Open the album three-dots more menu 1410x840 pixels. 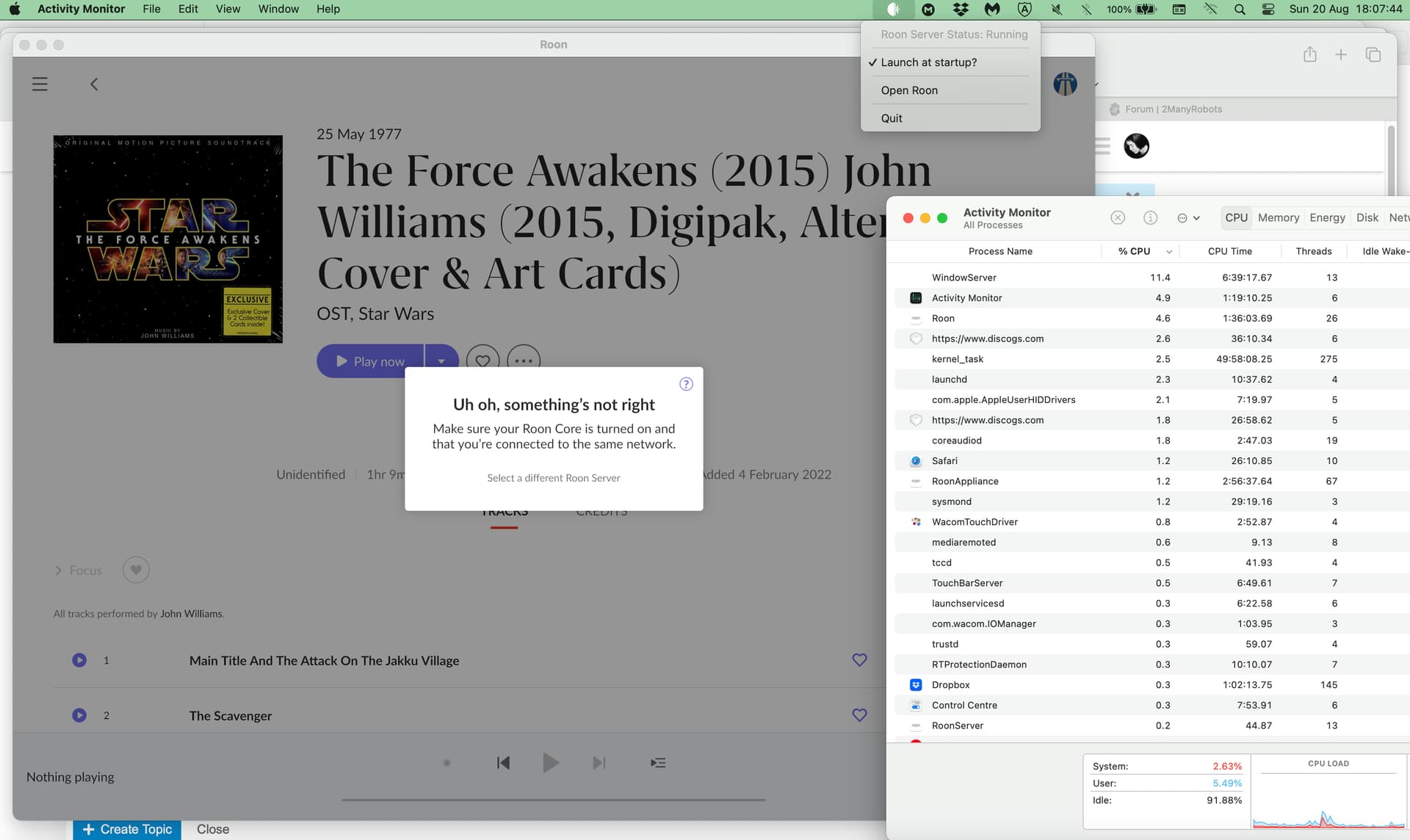point(523,361)
